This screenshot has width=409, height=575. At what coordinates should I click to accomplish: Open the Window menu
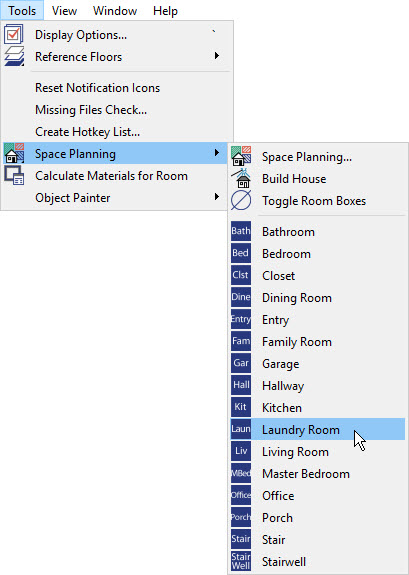point(115,11)
